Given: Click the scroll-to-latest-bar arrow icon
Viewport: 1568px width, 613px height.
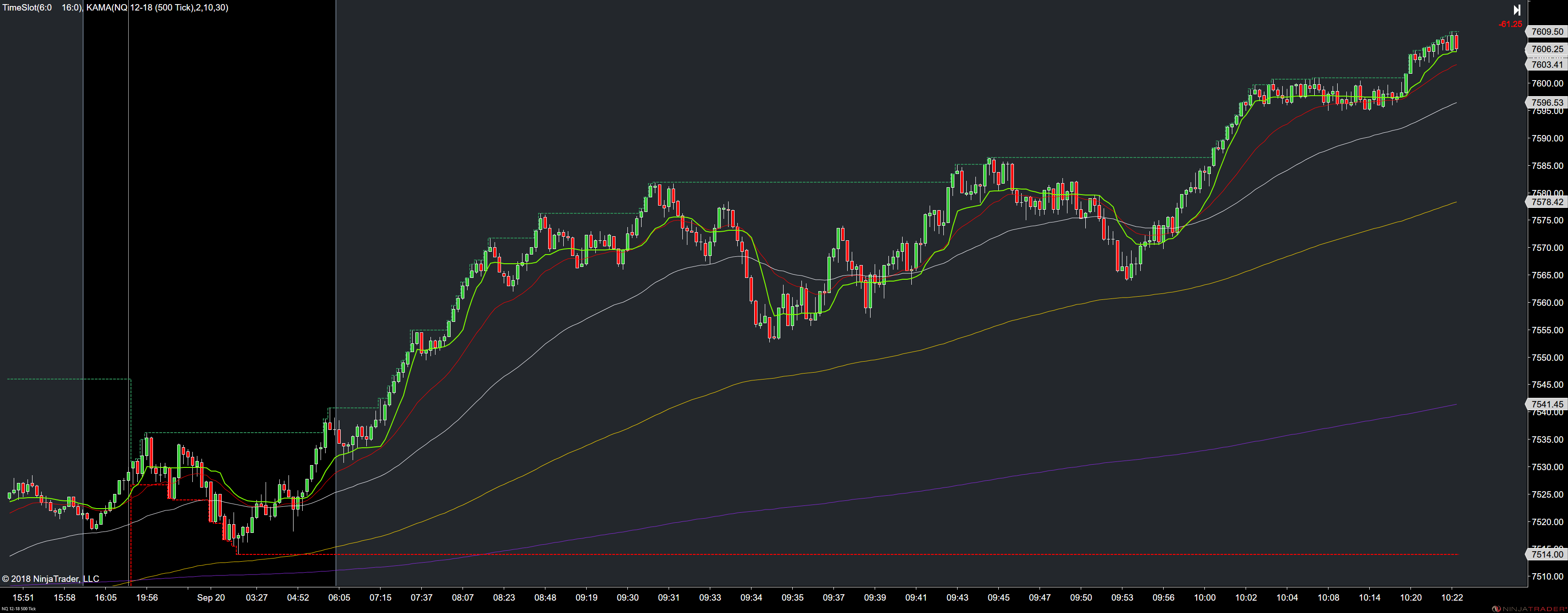Looking at the screenshot, I should click(x=1517, y=10).
